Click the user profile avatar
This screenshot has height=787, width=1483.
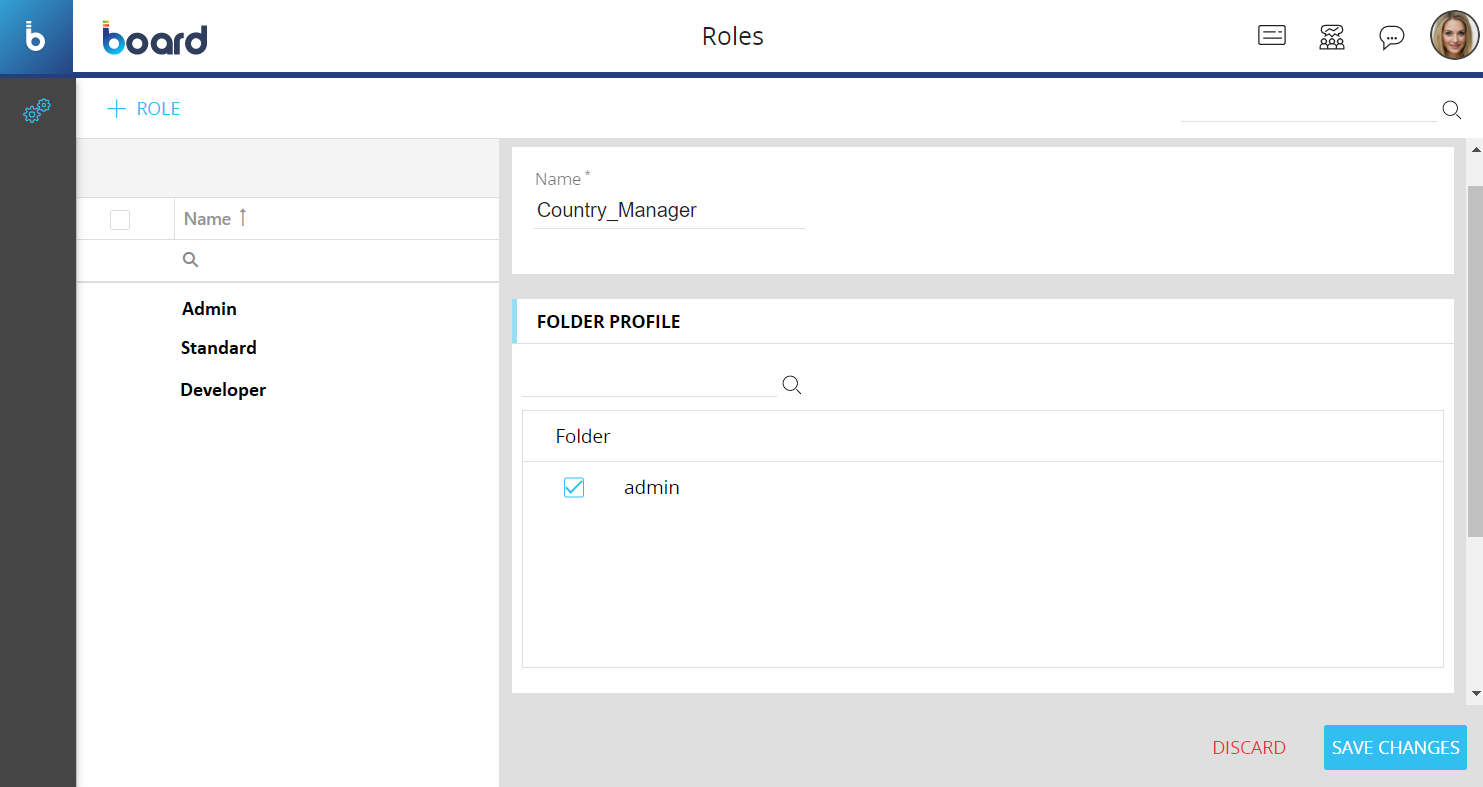[x=1454, y=37]
